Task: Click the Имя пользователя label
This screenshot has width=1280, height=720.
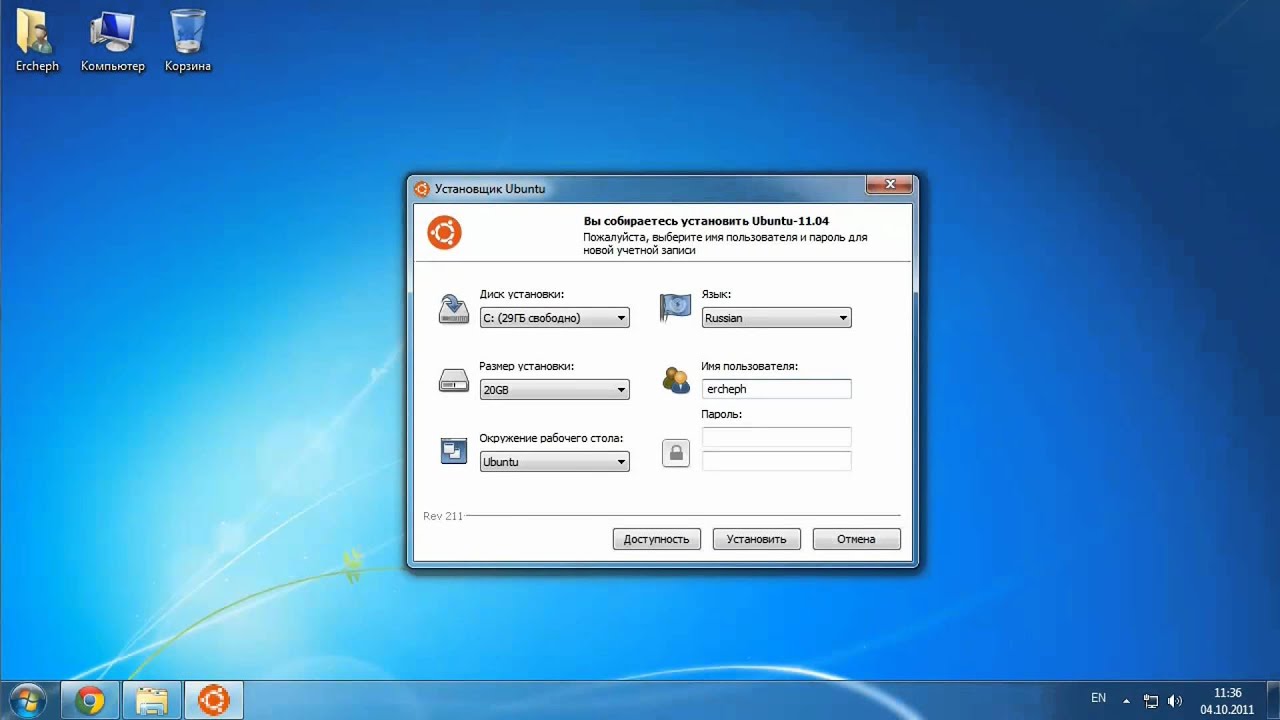Action: coord(749,366)
